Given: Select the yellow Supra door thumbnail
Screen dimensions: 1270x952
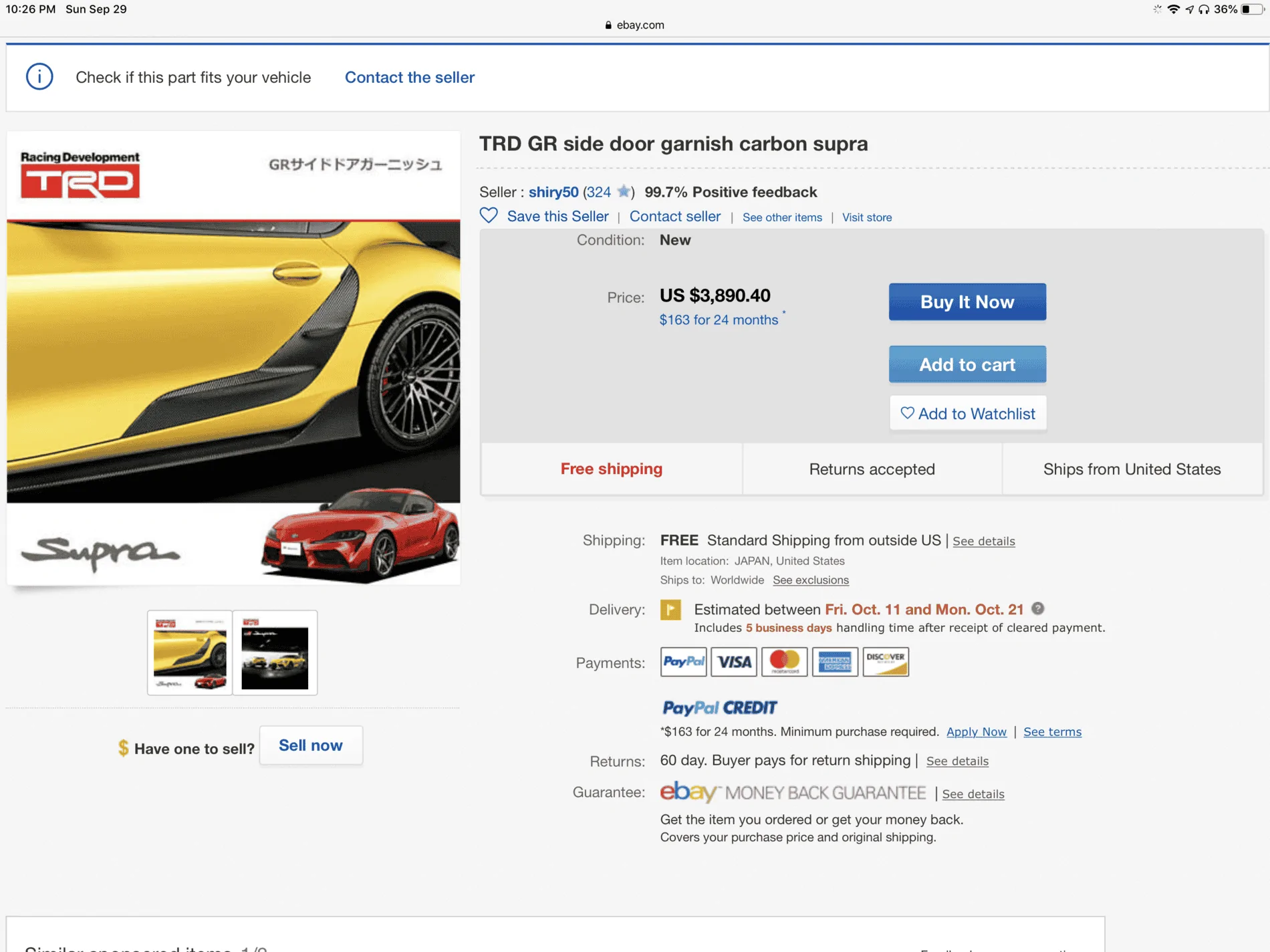Looking at the screenshot, I should coord(190,652).
